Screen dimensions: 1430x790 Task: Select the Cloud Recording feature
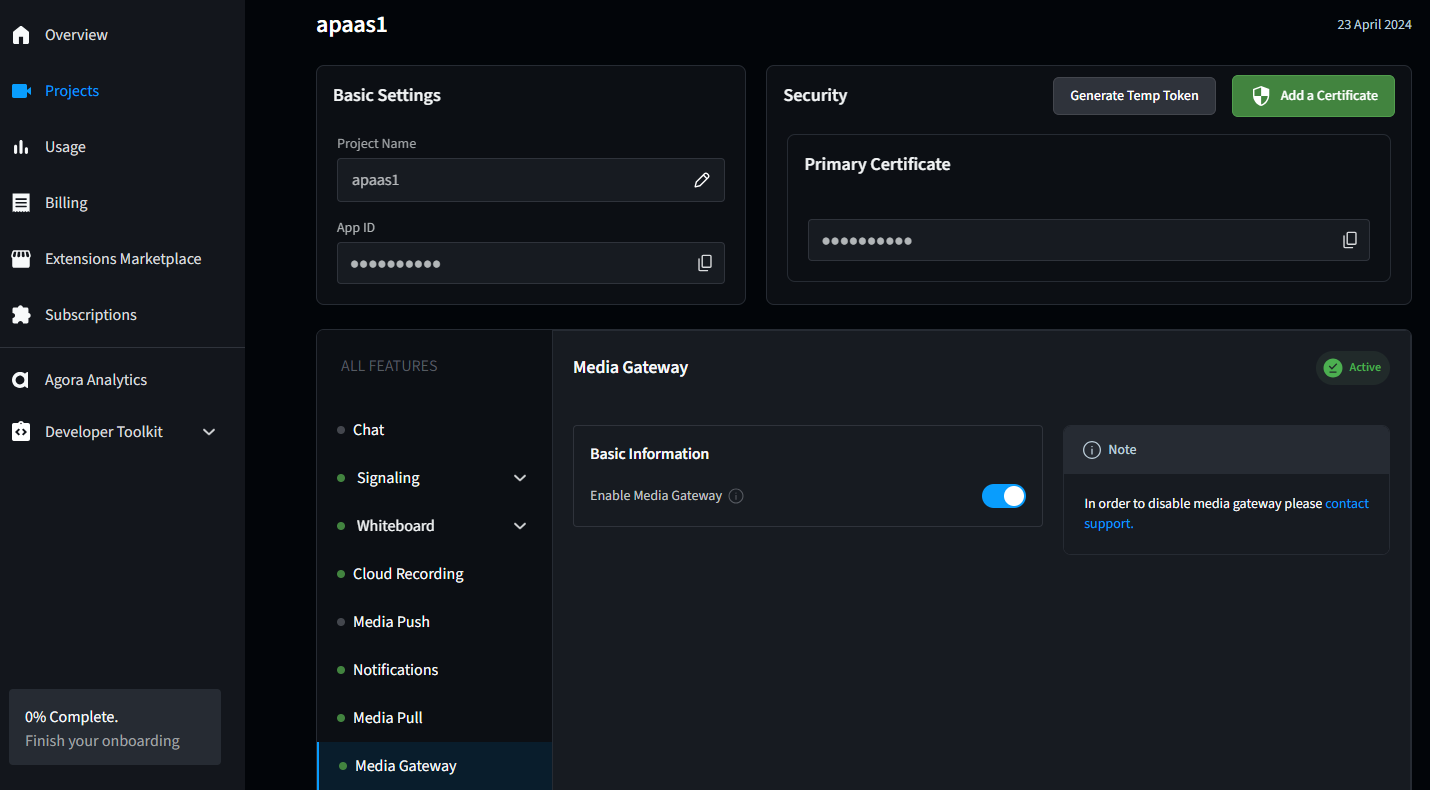pos(408,574)
